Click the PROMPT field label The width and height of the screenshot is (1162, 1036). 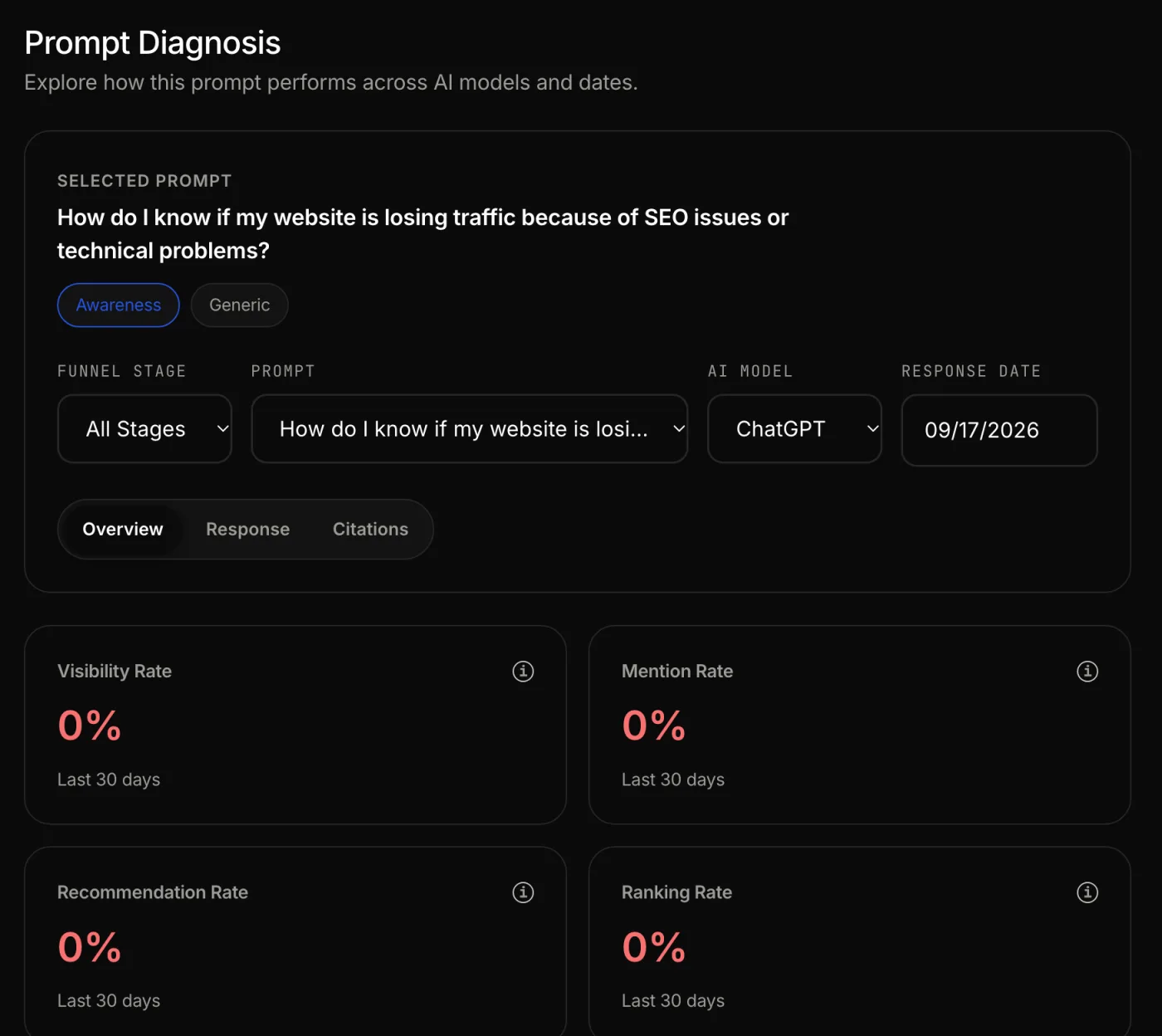click(283, 371)
